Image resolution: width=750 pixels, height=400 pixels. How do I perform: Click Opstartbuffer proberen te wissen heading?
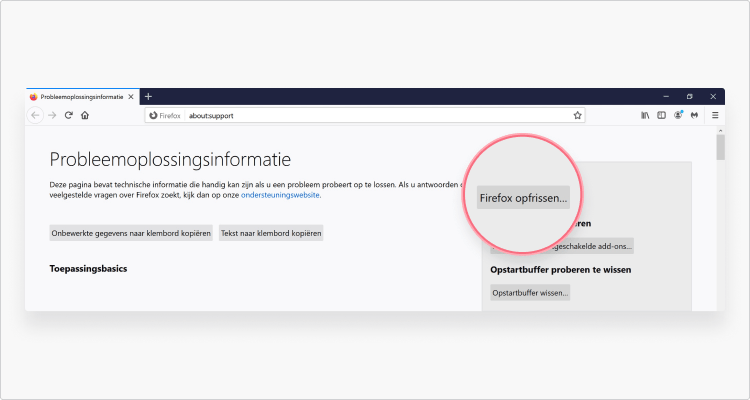pos(561,270)
